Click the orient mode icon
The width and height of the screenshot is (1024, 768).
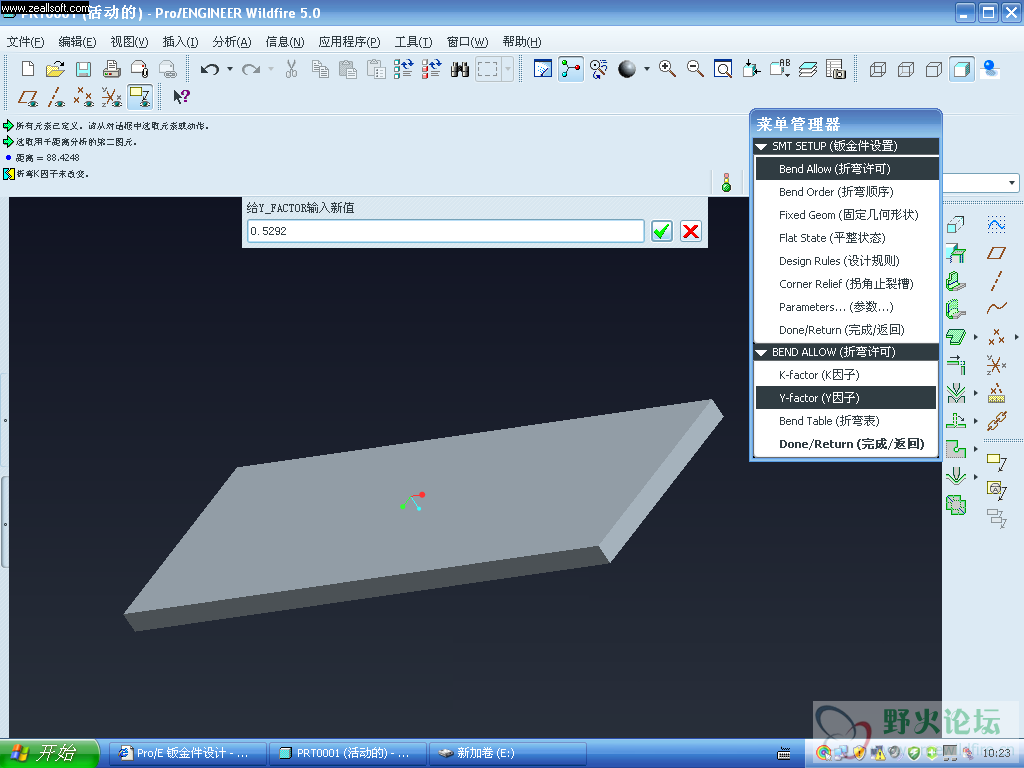pos(599,69)
